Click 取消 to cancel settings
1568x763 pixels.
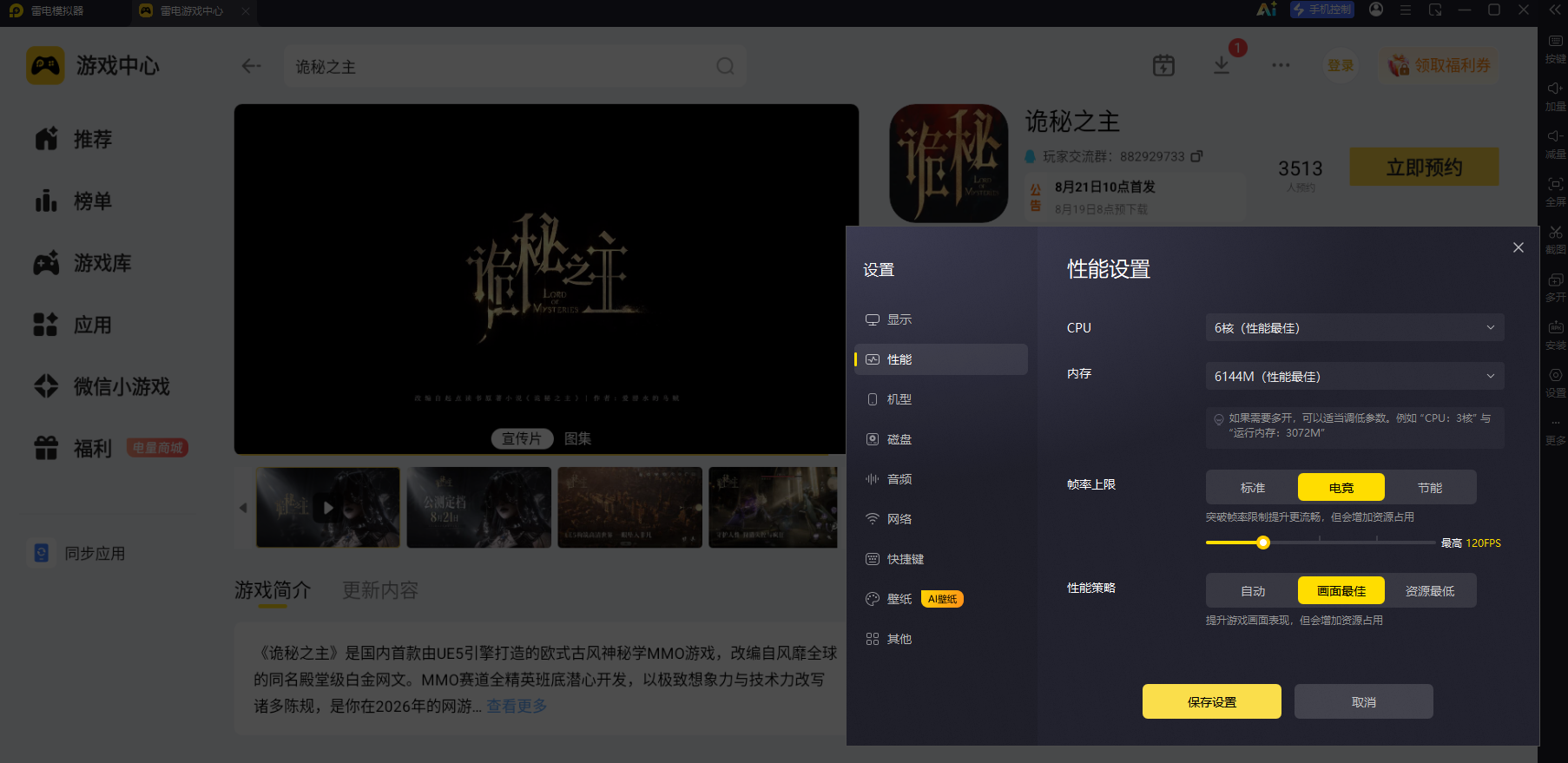(1364, 701)
